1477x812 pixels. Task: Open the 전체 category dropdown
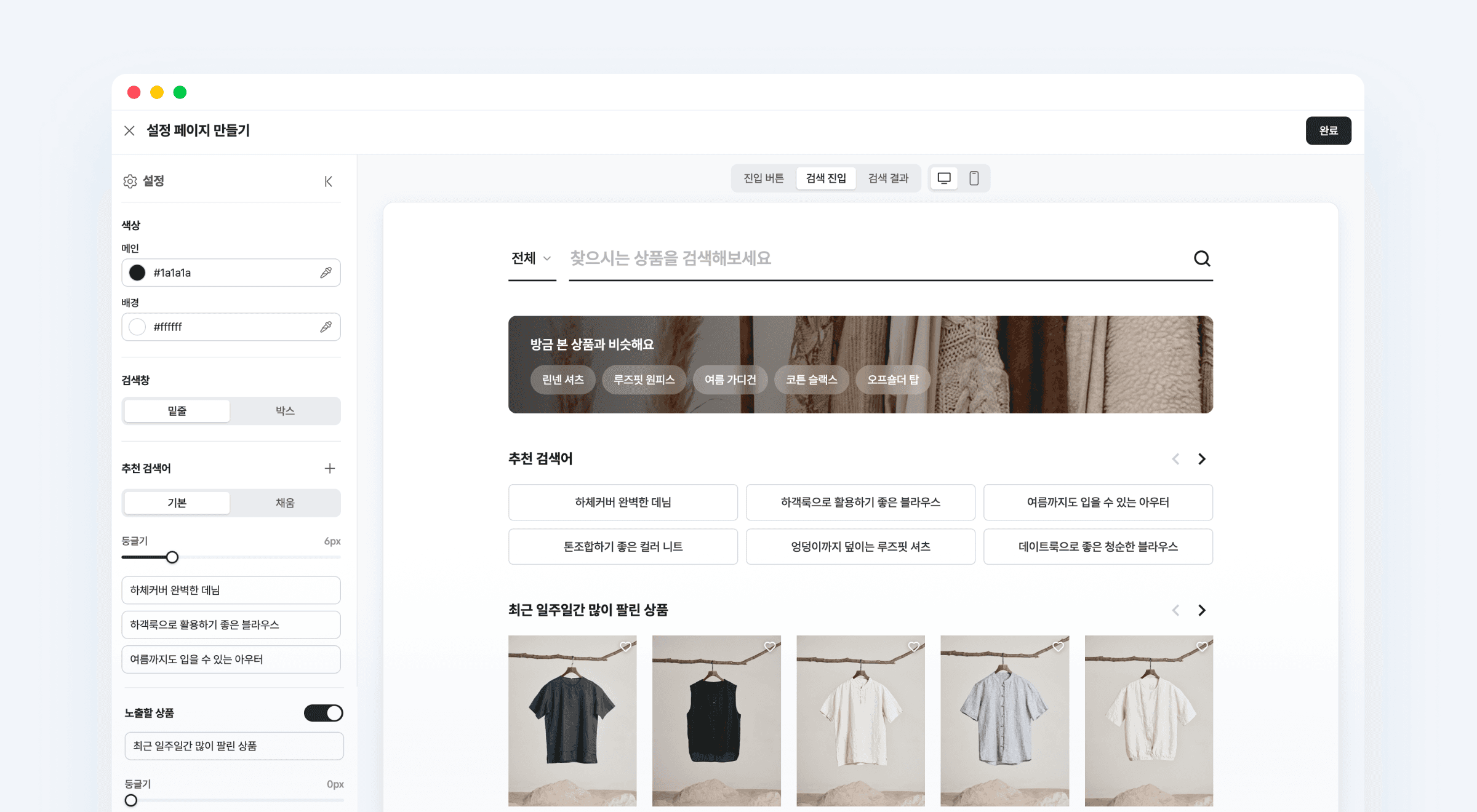click(x=532, y=258)
